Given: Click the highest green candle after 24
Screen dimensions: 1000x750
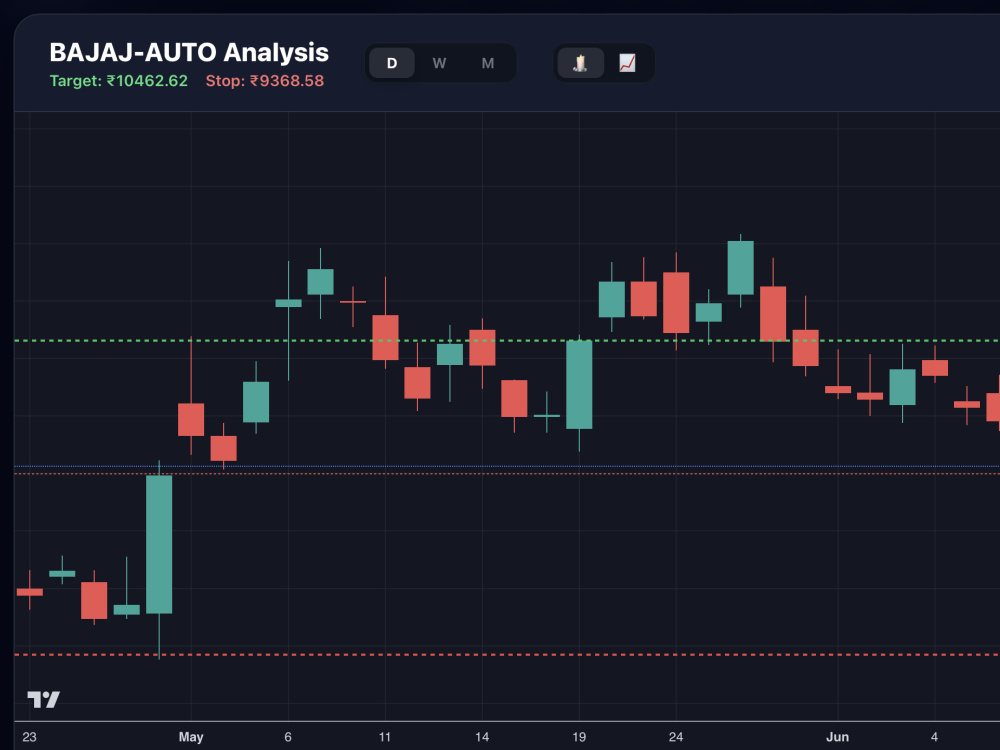Looking at the screenshot, I should pyautogui.click(x=740, y=268).
